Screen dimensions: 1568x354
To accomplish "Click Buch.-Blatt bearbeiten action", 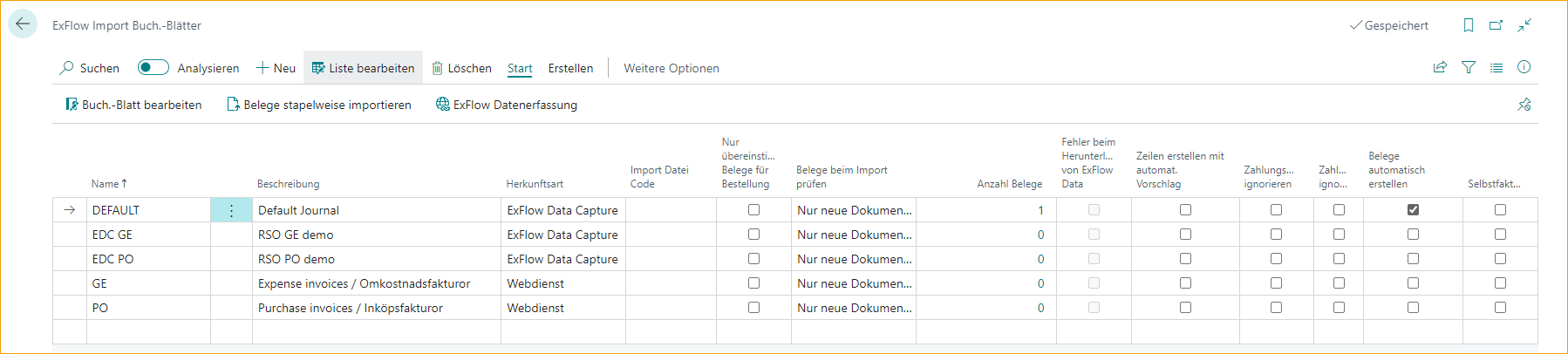I will [134, 105].
